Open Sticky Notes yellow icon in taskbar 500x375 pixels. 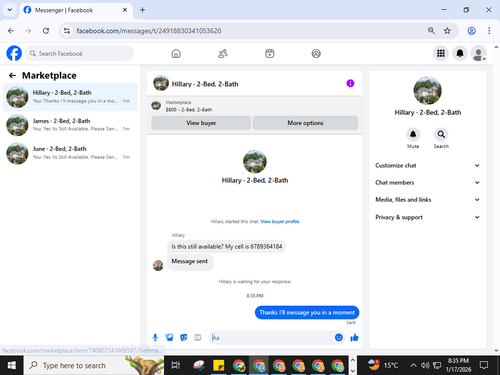(219, 365)
